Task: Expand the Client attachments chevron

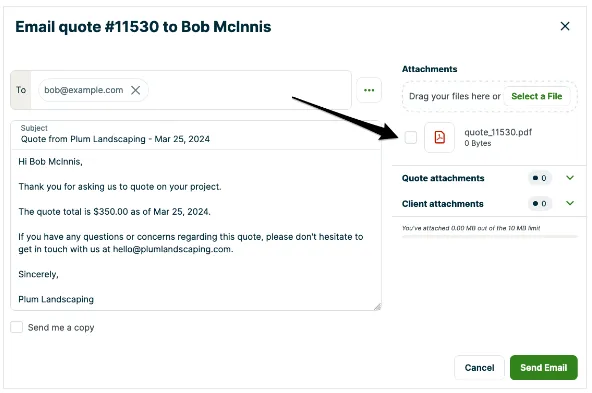Action: (570, 203)
